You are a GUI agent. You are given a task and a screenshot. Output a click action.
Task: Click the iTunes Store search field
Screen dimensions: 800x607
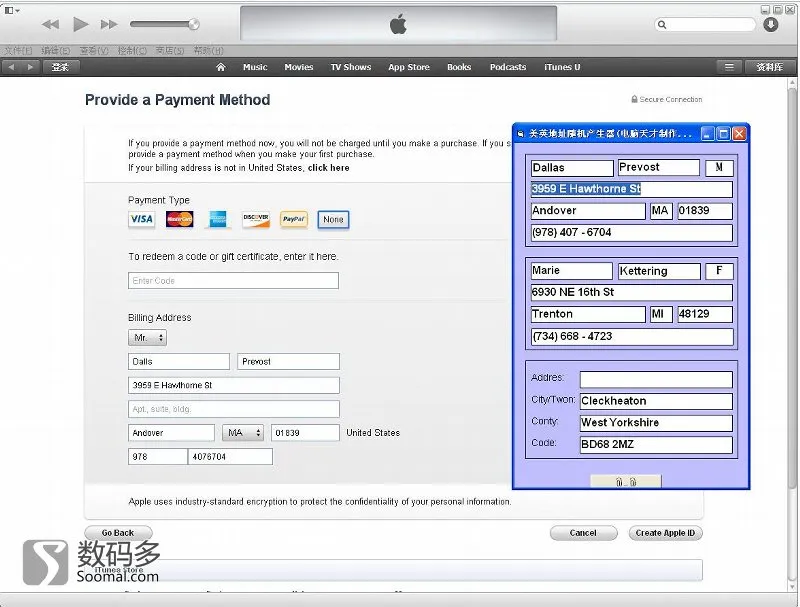click(x=705, y=24)
